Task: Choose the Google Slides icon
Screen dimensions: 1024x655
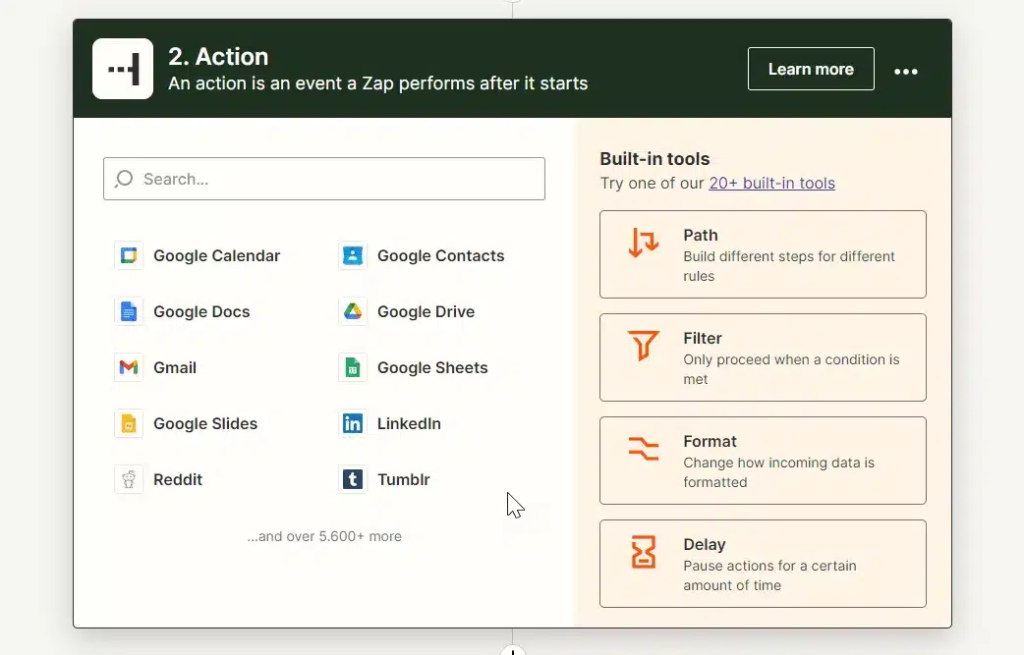Action: [128, 424]
